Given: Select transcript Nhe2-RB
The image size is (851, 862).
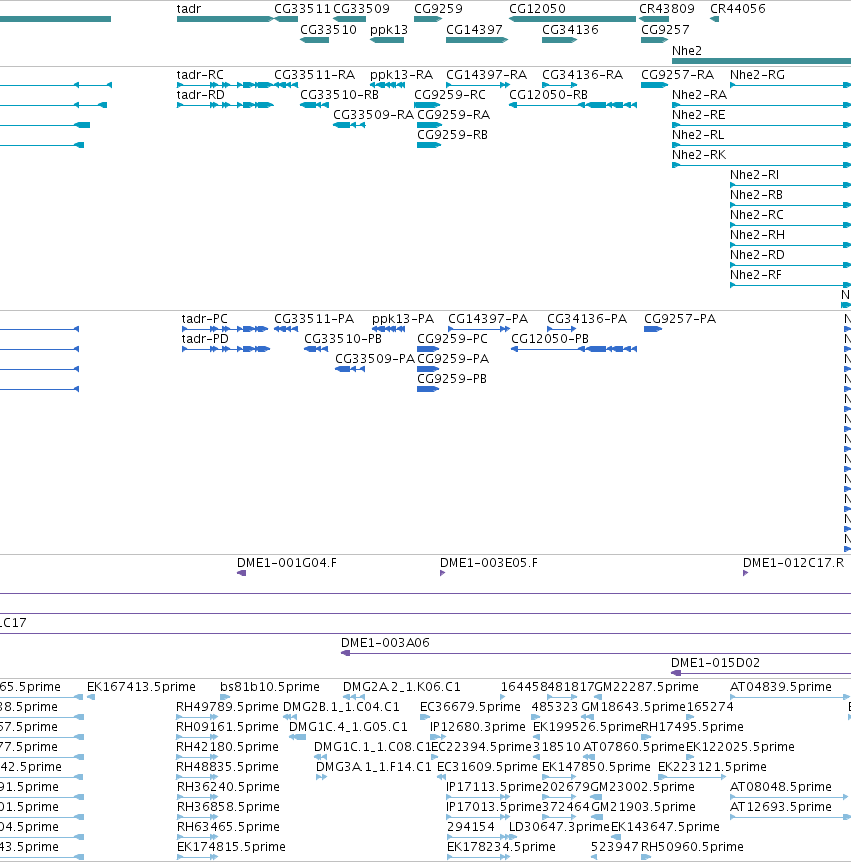Looking at the screenshot, I should click(756, 195).
